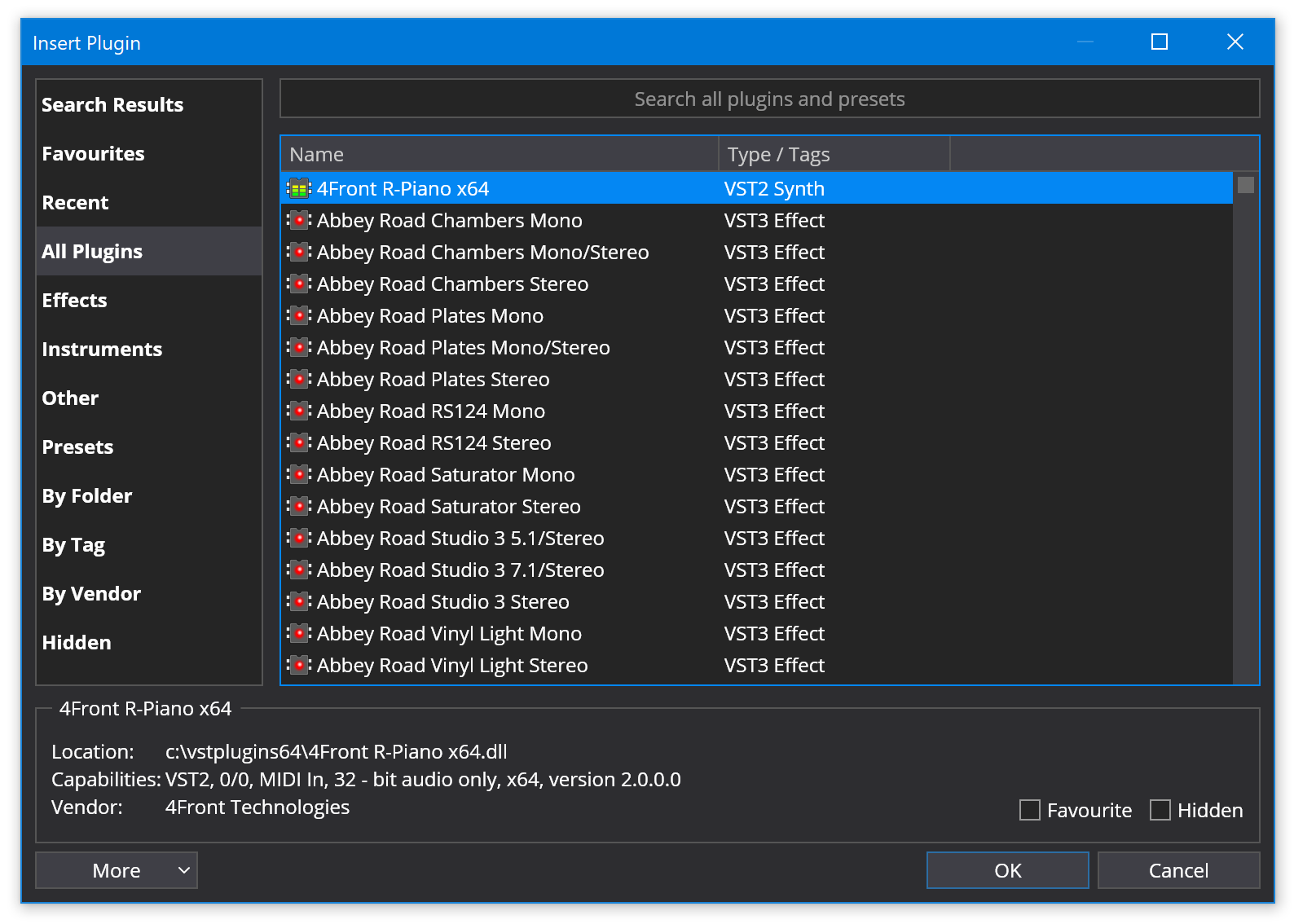Click the plugin list scrollbar thumb
This screenshot has height=924, width=1294.
pos(1245,185)
